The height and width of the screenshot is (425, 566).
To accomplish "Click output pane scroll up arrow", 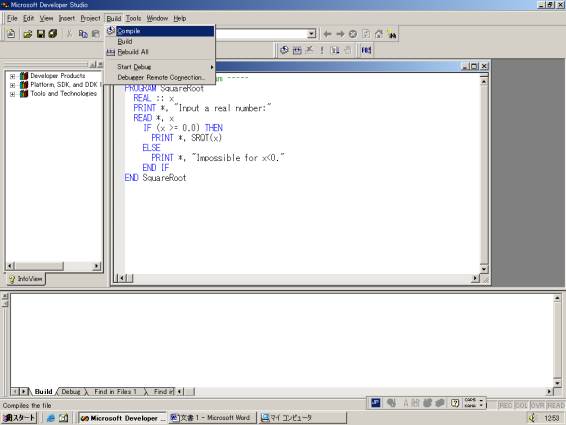I will 557,298.
